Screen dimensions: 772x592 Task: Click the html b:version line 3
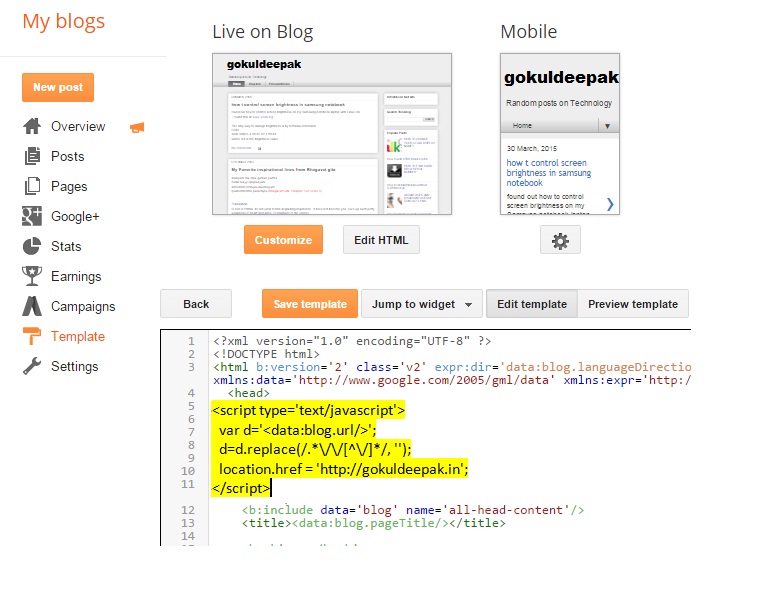(452, 367)
